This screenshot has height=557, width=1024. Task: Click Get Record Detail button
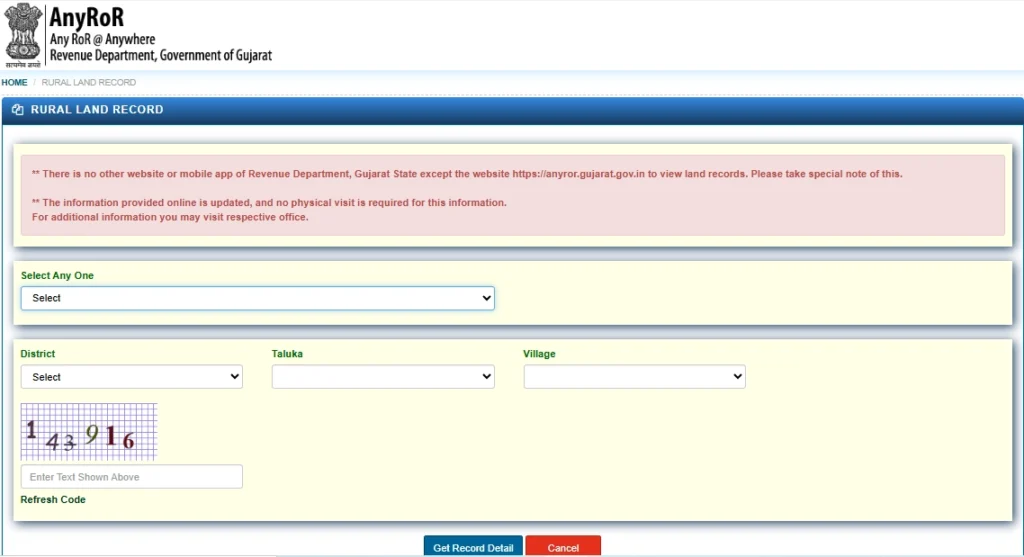click(473, 547)
